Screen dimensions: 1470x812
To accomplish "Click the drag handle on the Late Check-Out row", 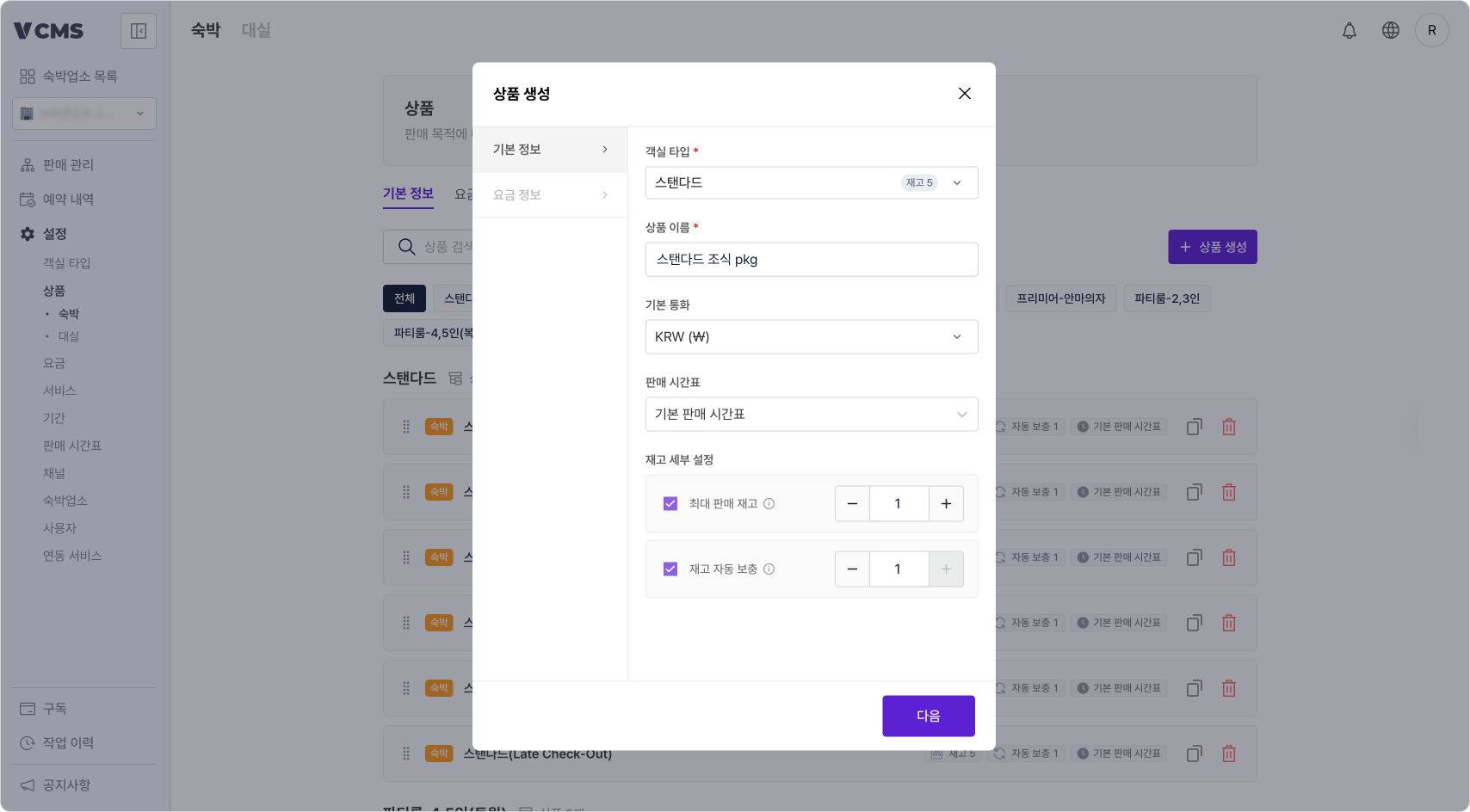I will pos(405,753).
